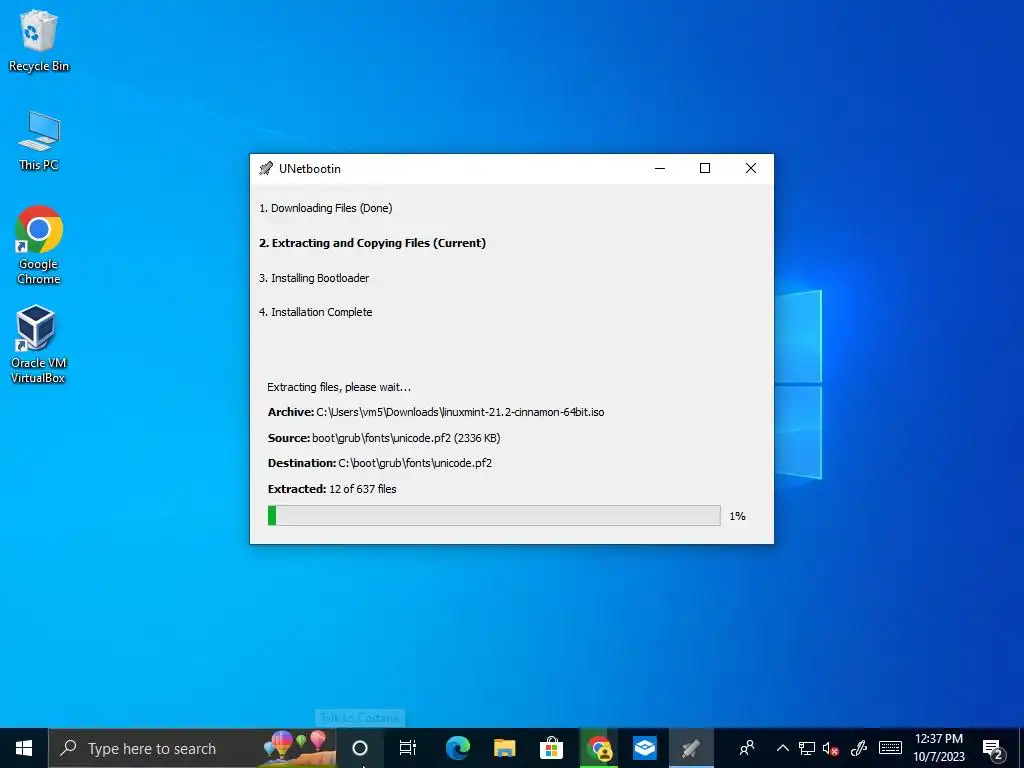This screenshot has width=1024, height=768.
Task: Show hidden system tray icons
Action: 782,748
